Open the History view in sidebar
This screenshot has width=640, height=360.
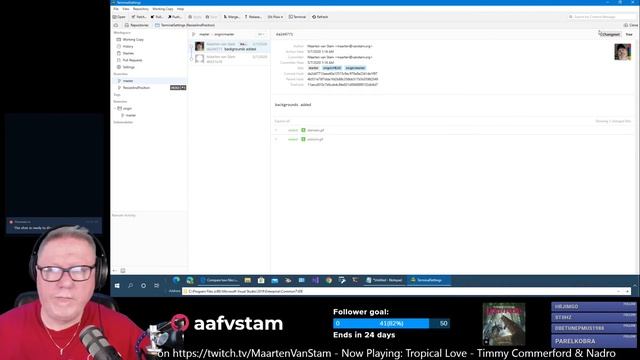pyautogui.click(x=125, y=47)
